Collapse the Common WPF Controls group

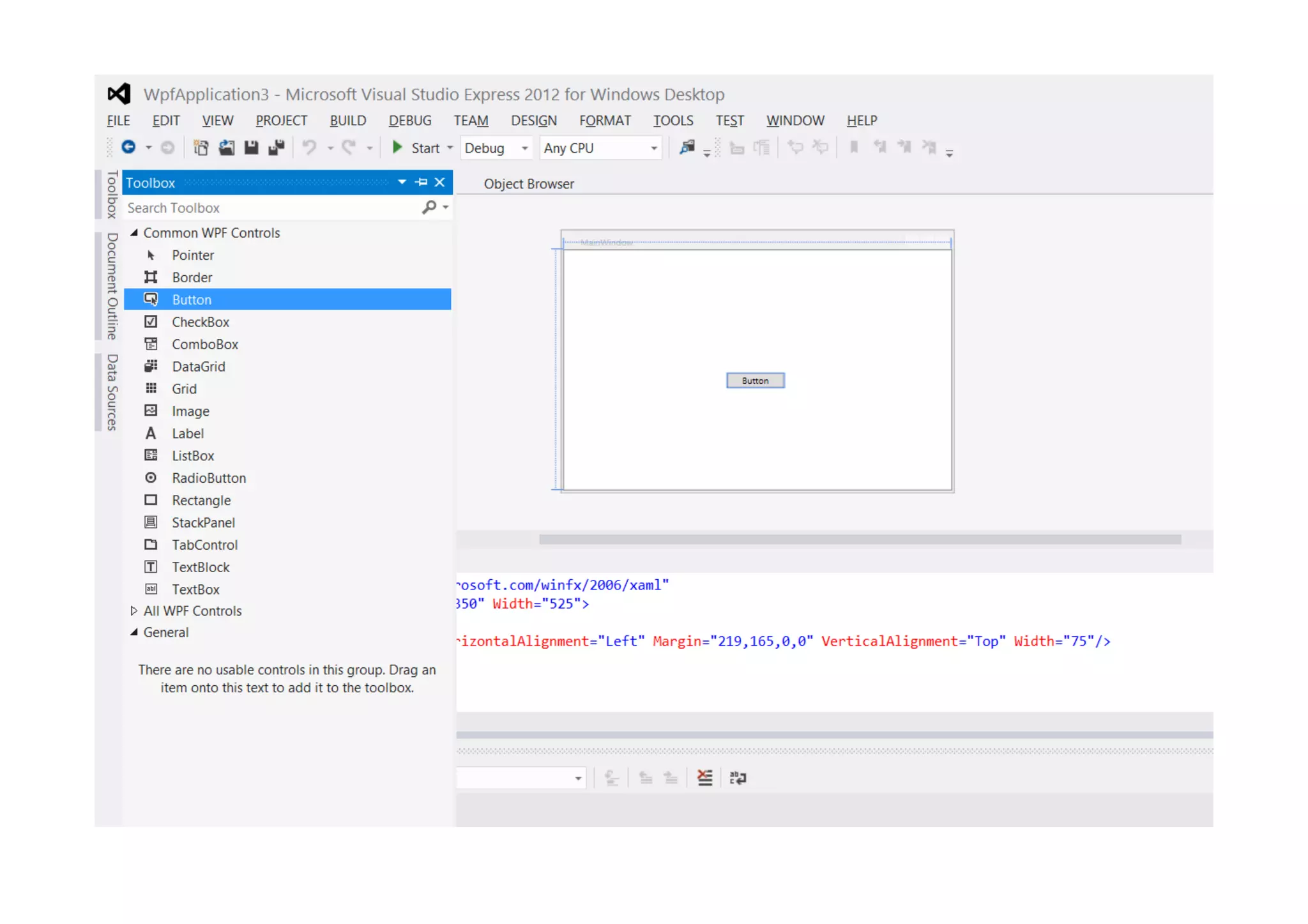coord(134,233)
